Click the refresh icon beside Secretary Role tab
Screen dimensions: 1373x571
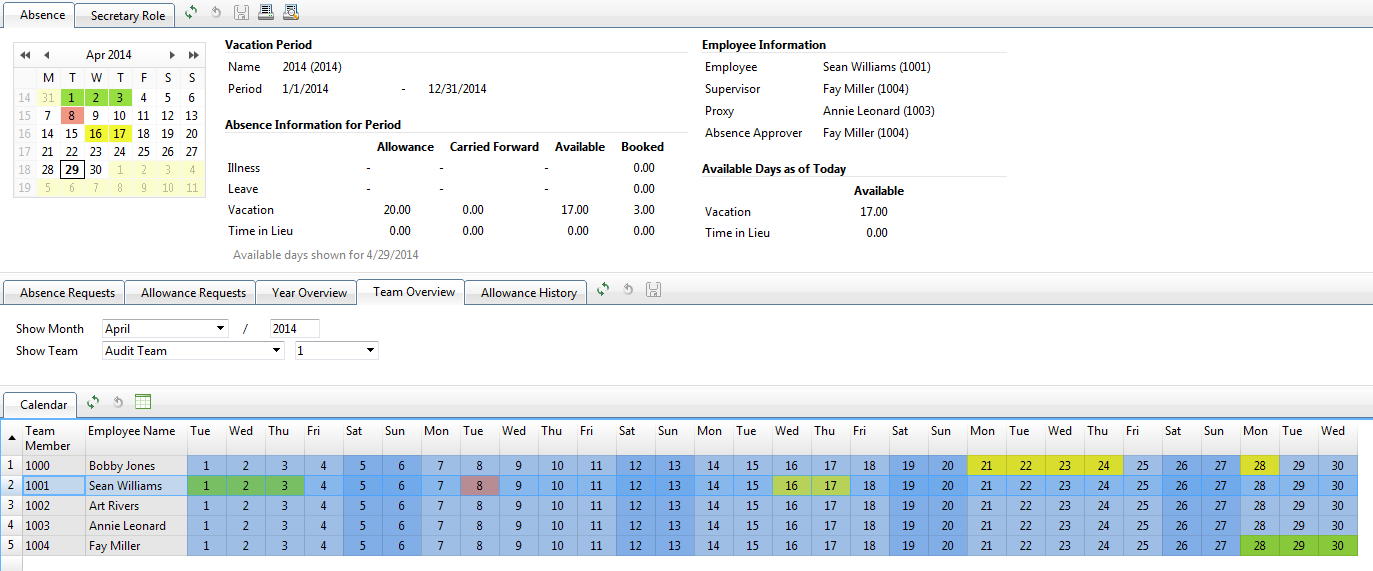[x=191, y=13]
